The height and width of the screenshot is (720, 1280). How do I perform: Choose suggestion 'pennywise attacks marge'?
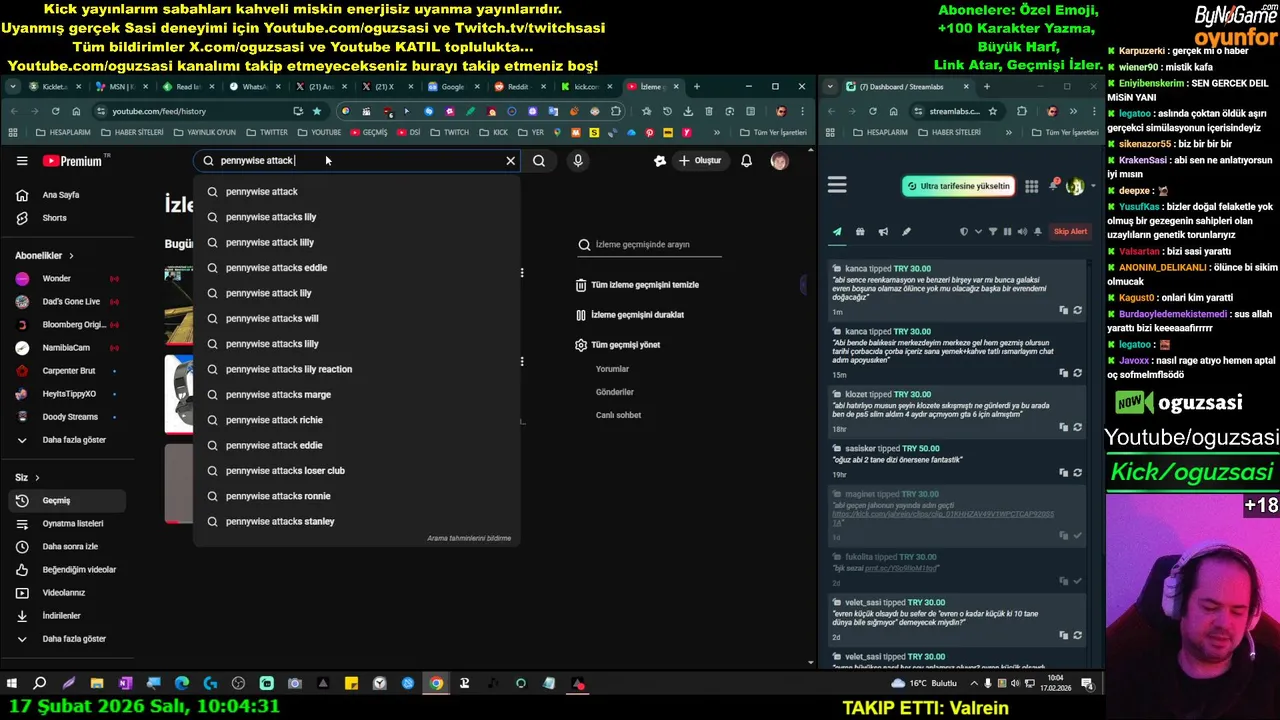click(x=356, y=394)
